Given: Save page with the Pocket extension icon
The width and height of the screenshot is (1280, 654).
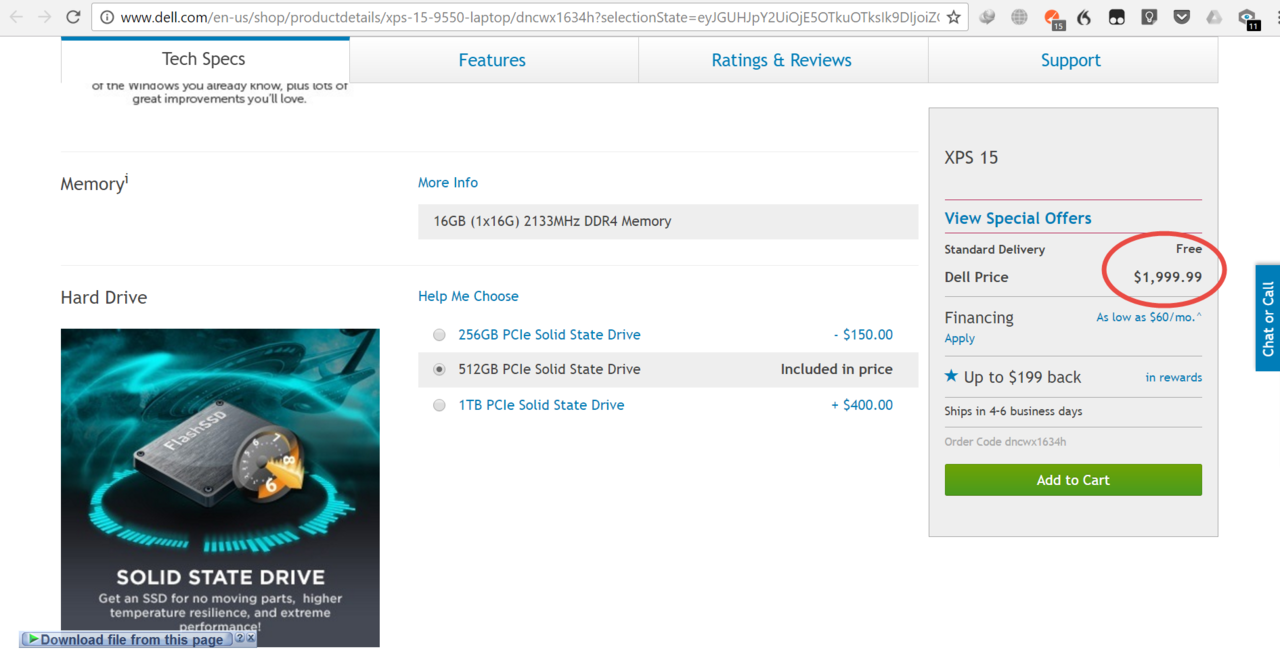Looking at the screenshot, I should coord(1182,17).
